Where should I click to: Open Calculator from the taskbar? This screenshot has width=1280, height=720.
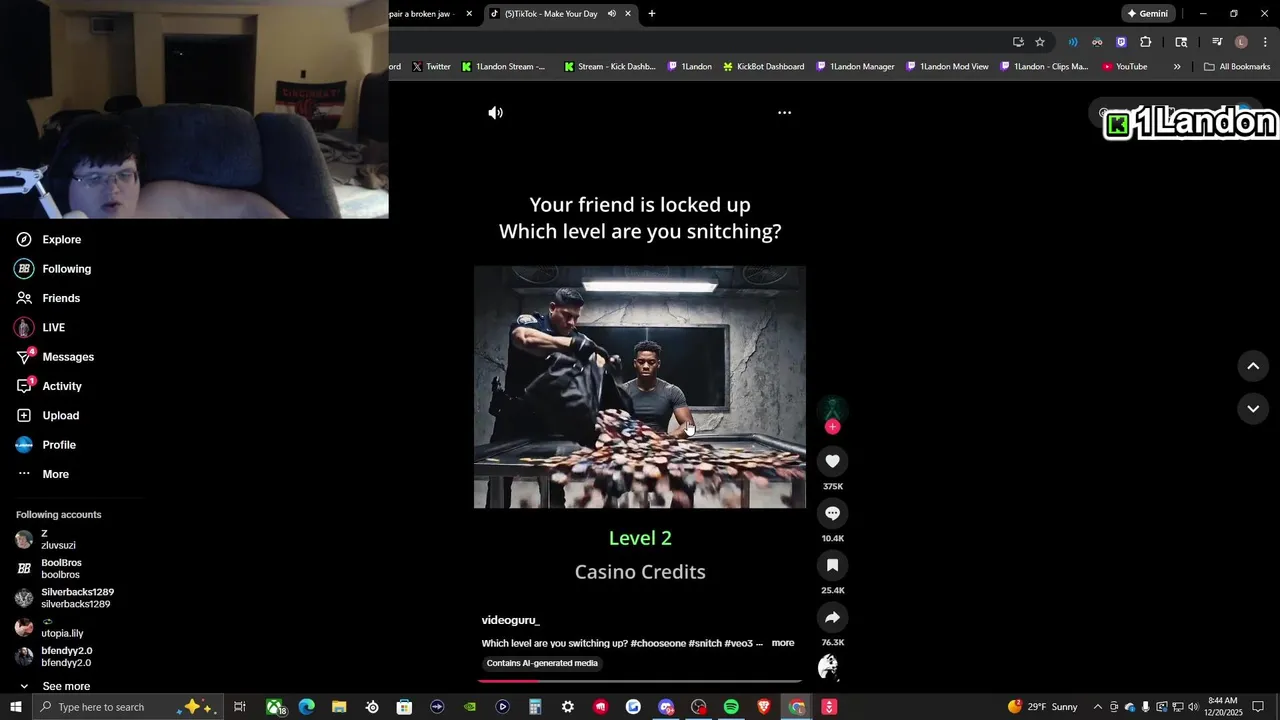click(x=535, y=707)
